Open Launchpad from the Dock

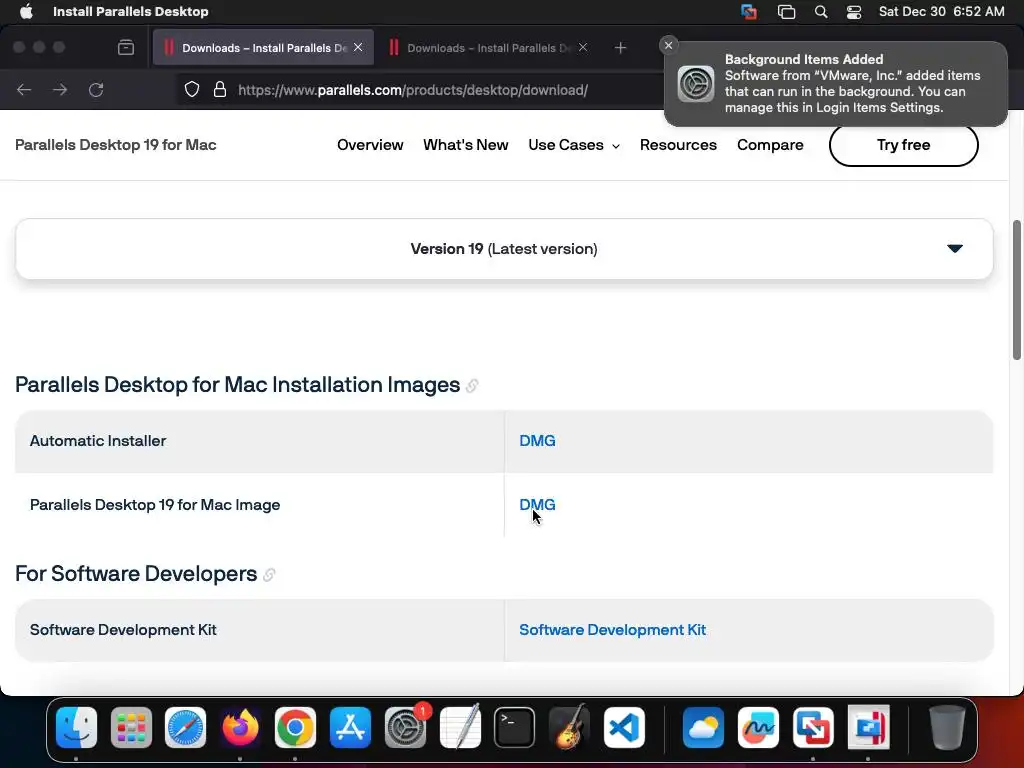pos(131,728)
